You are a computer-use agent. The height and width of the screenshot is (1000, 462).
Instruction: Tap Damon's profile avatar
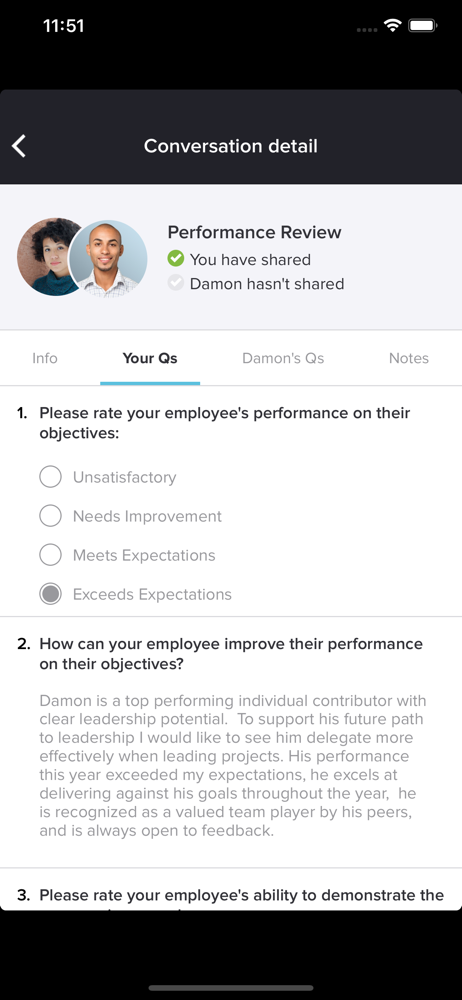(108, 259)
